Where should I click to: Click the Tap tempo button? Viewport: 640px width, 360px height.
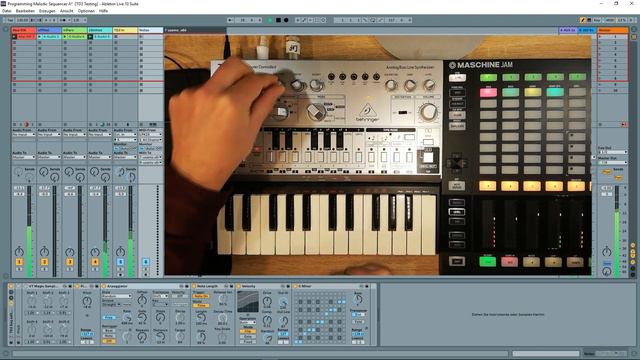10,20
